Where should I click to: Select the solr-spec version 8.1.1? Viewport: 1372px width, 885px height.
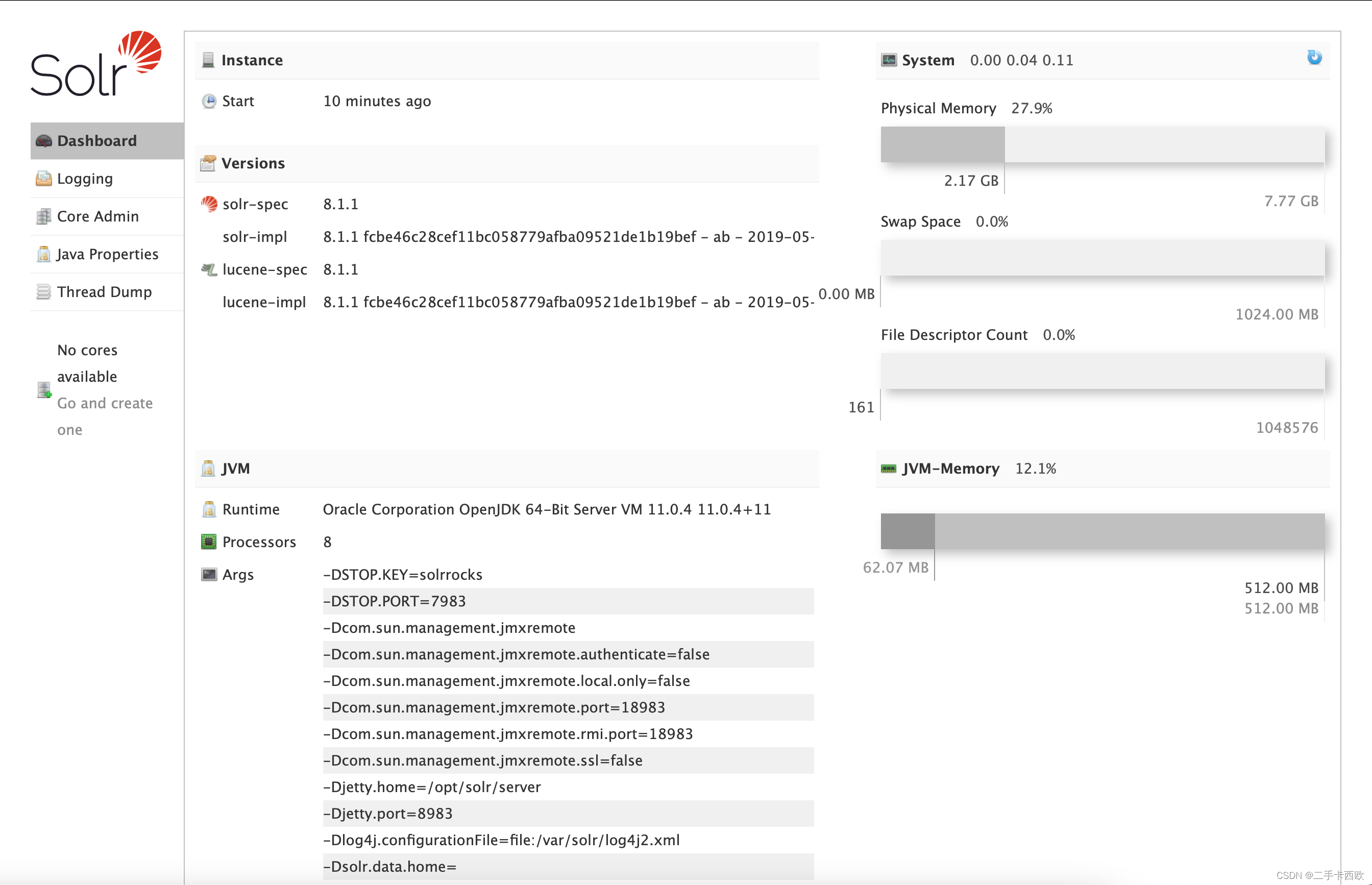(340, 204)
